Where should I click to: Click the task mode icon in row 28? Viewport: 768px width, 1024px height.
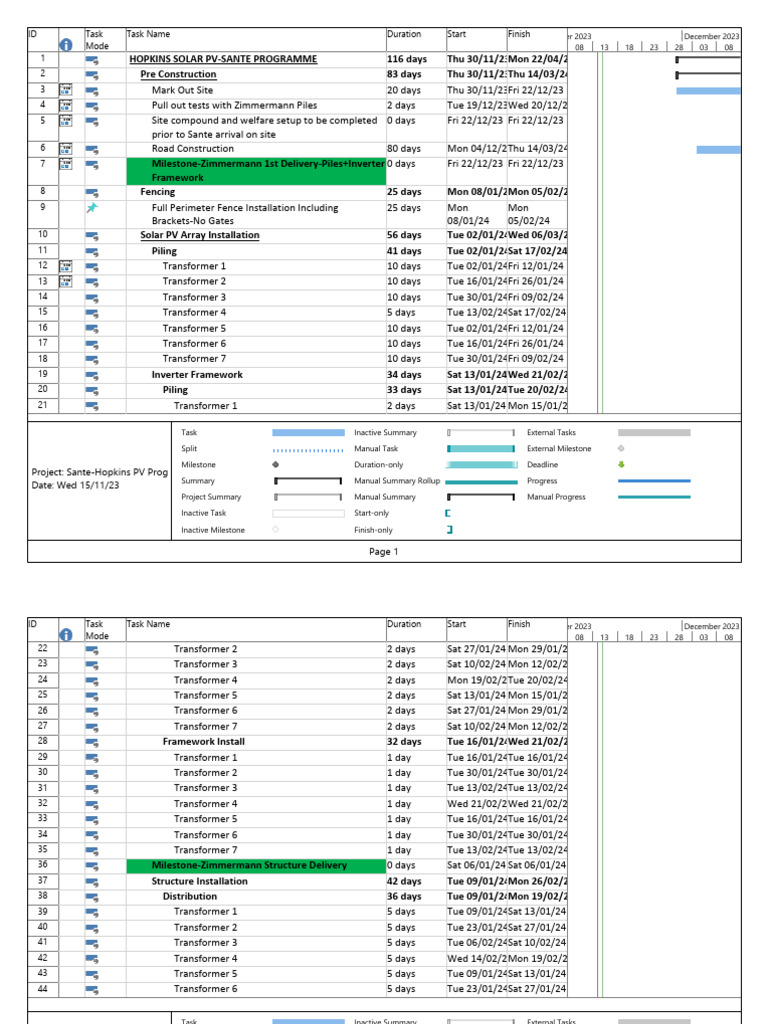pyautogui.click(x=91, y=743)
